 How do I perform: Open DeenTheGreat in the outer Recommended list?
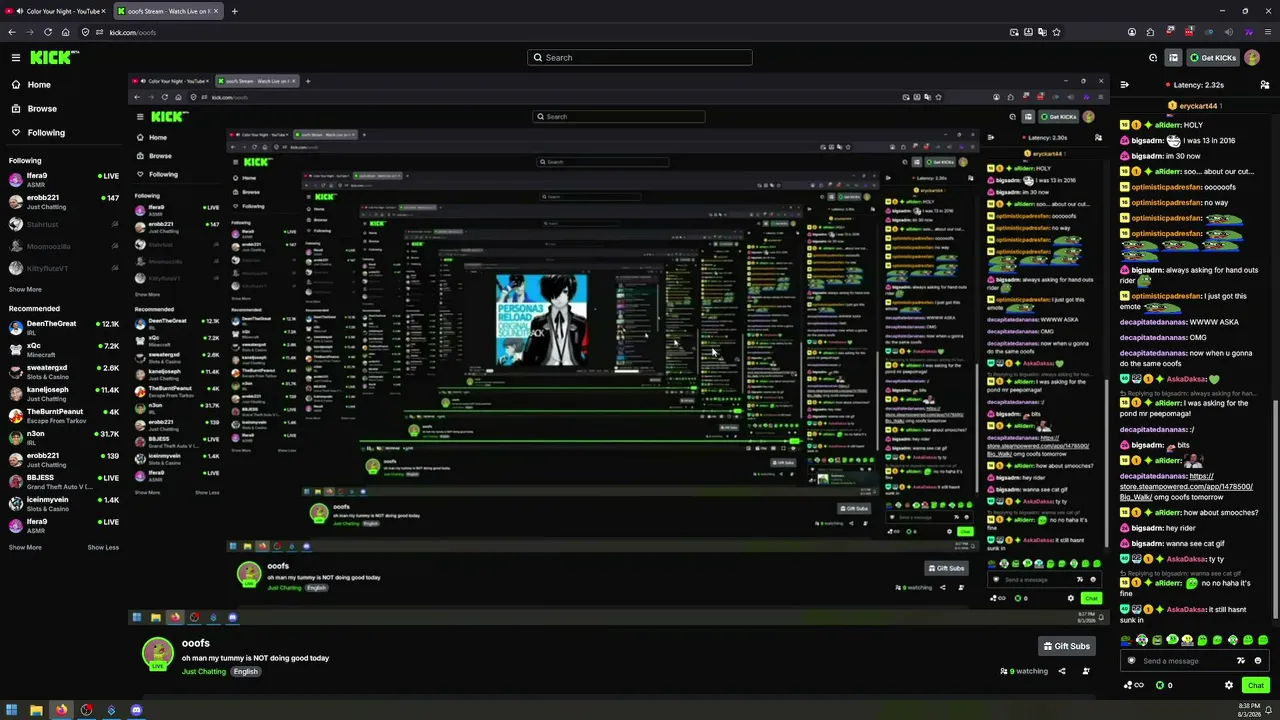64,328
